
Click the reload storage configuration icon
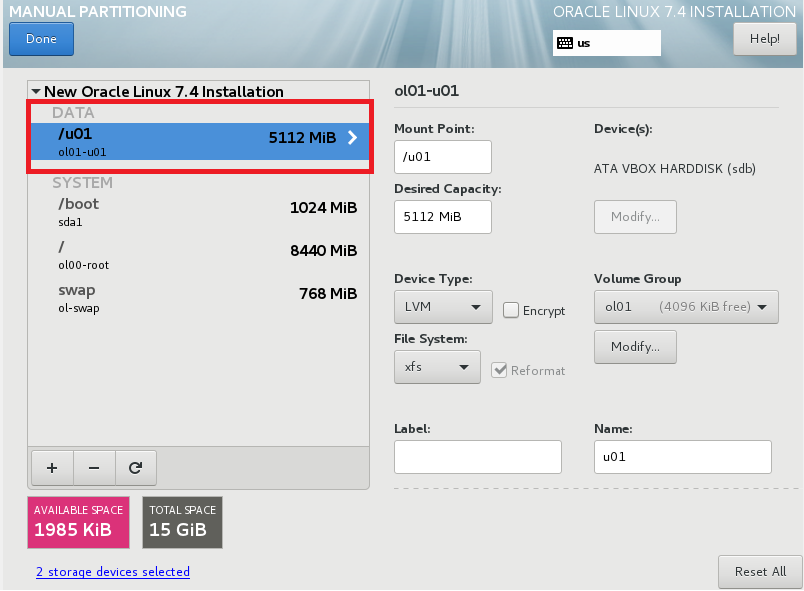[135, 466]
